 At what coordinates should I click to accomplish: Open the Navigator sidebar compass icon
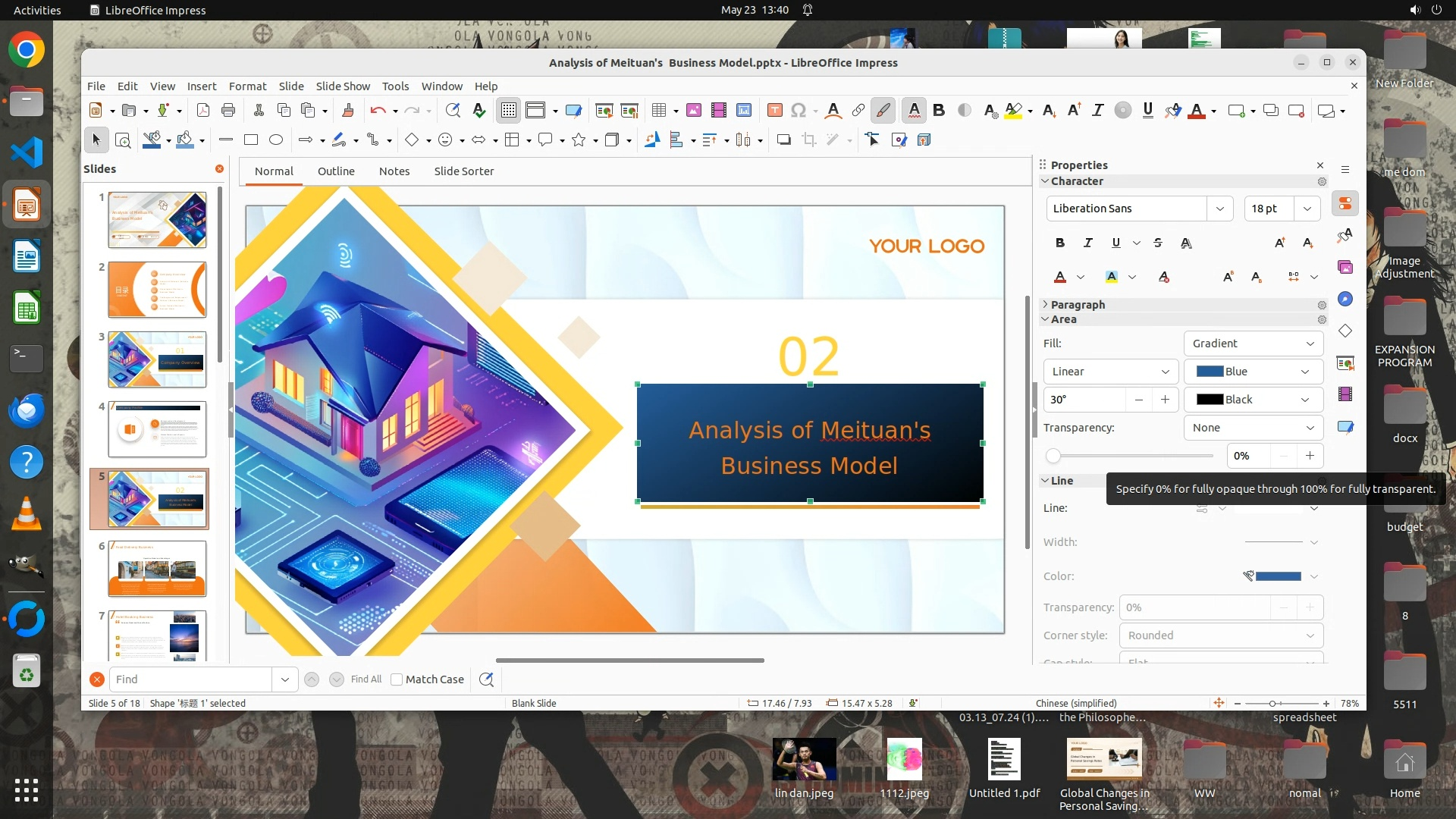click(x=1345, y=299)
